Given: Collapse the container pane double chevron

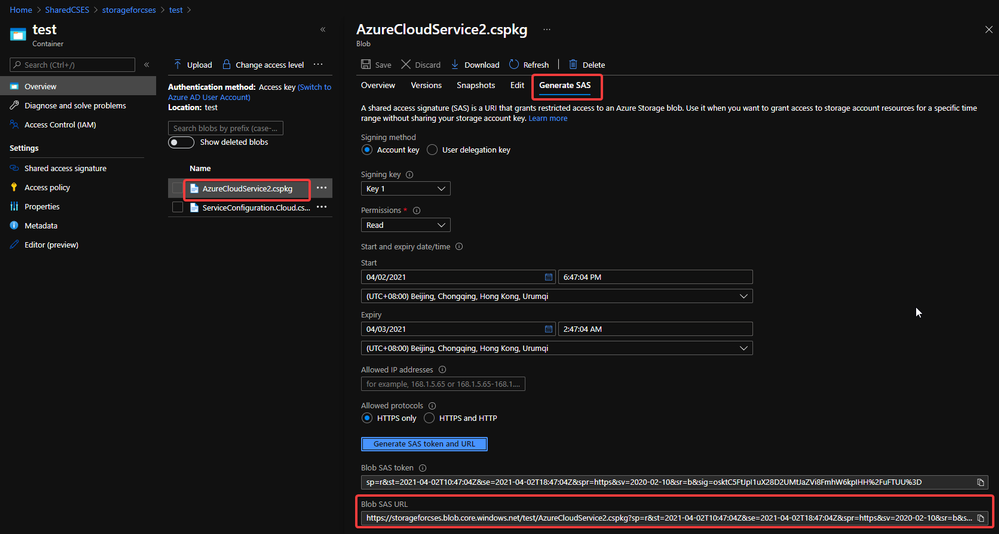Looking at the screenshot, I should click(x=323, y=30).
